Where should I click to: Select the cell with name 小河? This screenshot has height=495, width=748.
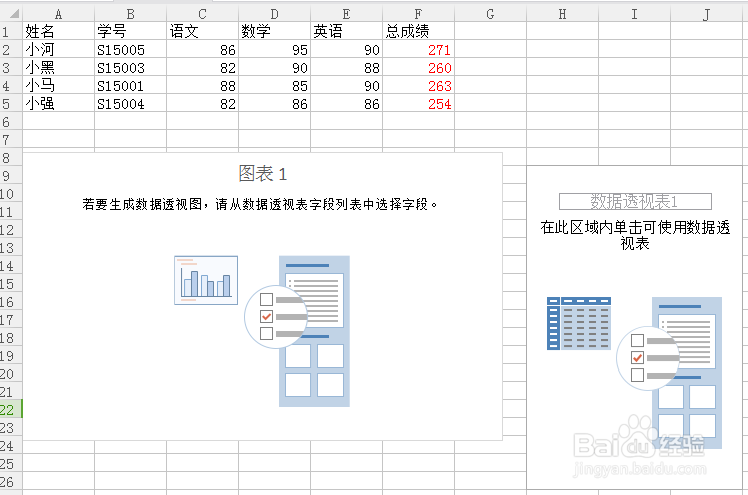tap(58, 49)
